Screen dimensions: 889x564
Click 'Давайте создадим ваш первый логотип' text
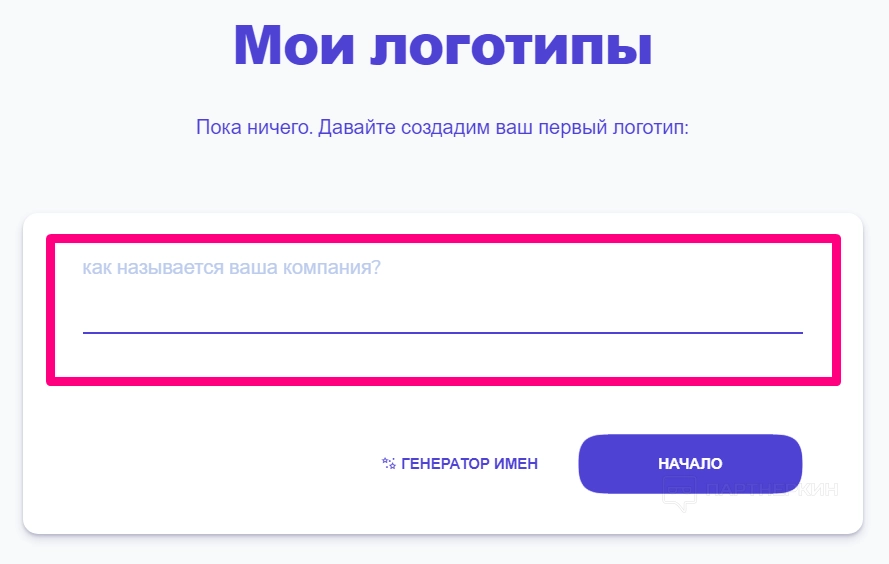503,129
